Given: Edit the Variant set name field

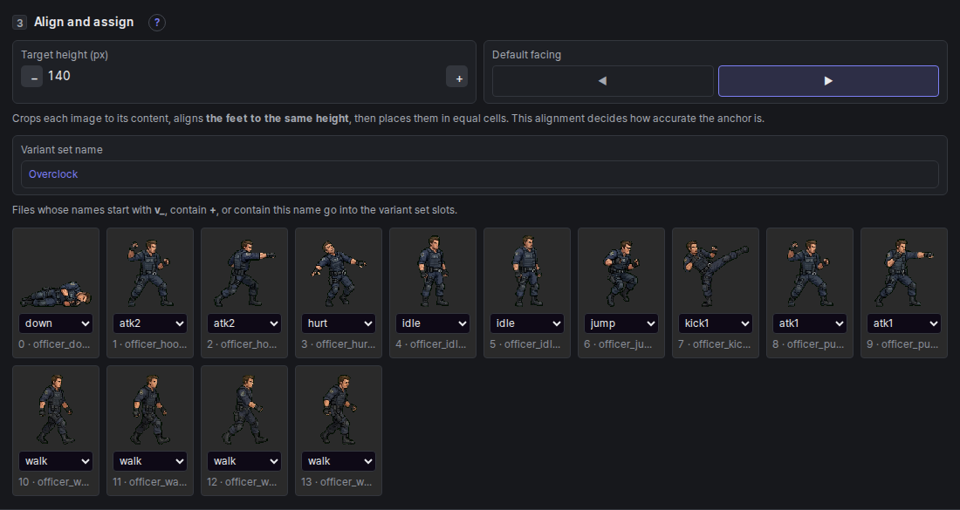Looking at the screenshot, I should (x=479, y=174).
